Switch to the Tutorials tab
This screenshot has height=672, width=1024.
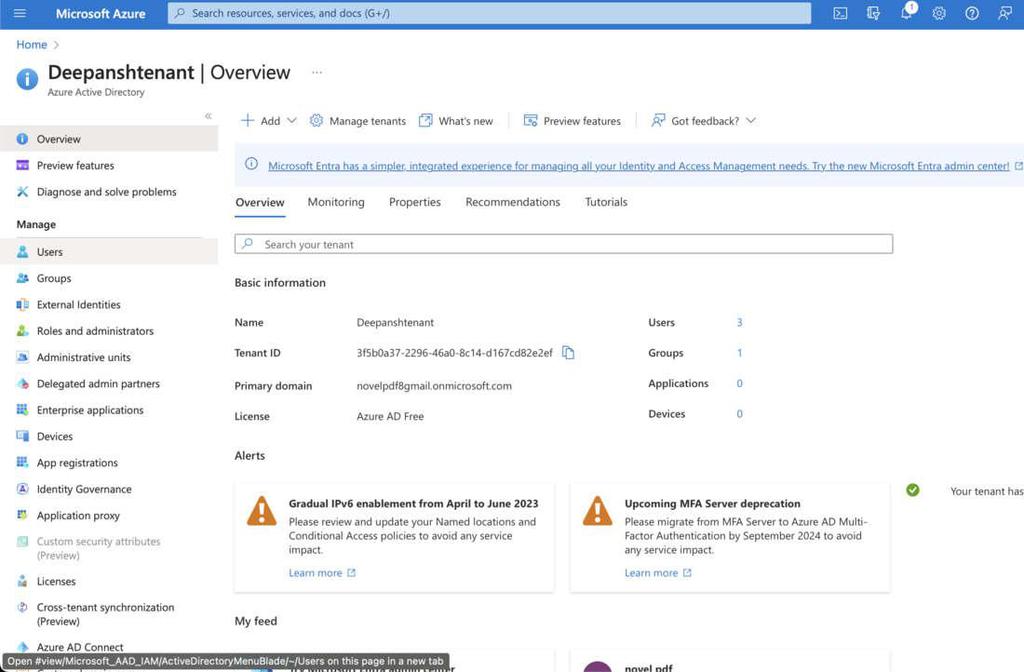(x=606, y=202)
